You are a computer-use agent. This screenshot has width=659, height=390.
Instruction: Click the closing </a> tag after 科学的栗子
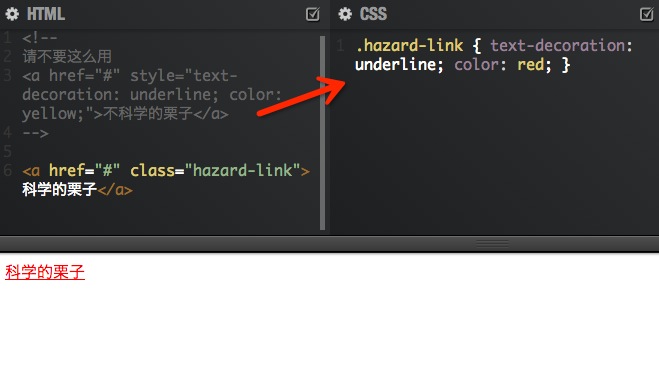point(115,190)
